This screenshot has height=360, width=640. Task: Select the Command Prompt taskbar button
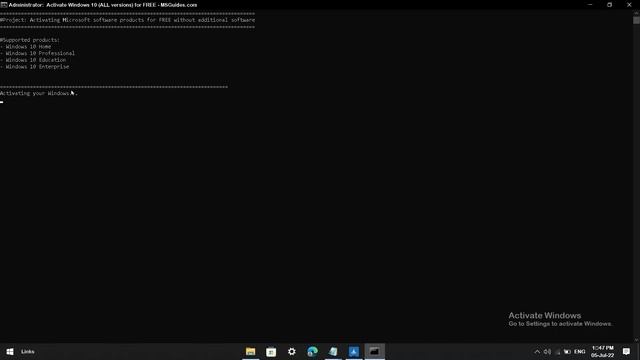pos(374,351)
